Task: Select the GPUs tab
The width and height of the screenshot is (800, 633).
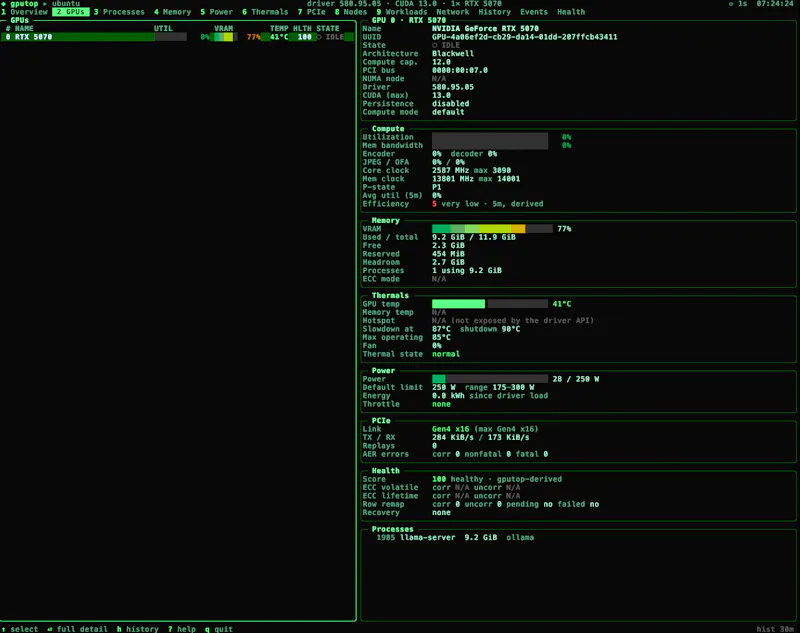Action: pyautogui.click(x=70, y=12)
